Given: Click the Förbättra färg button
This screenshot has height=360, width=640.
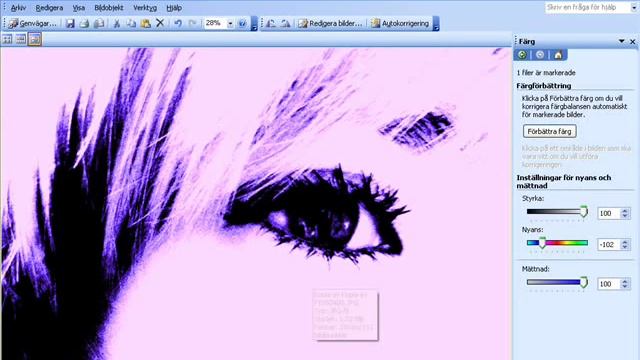Looking at the screenshot, I should (549, 131).
